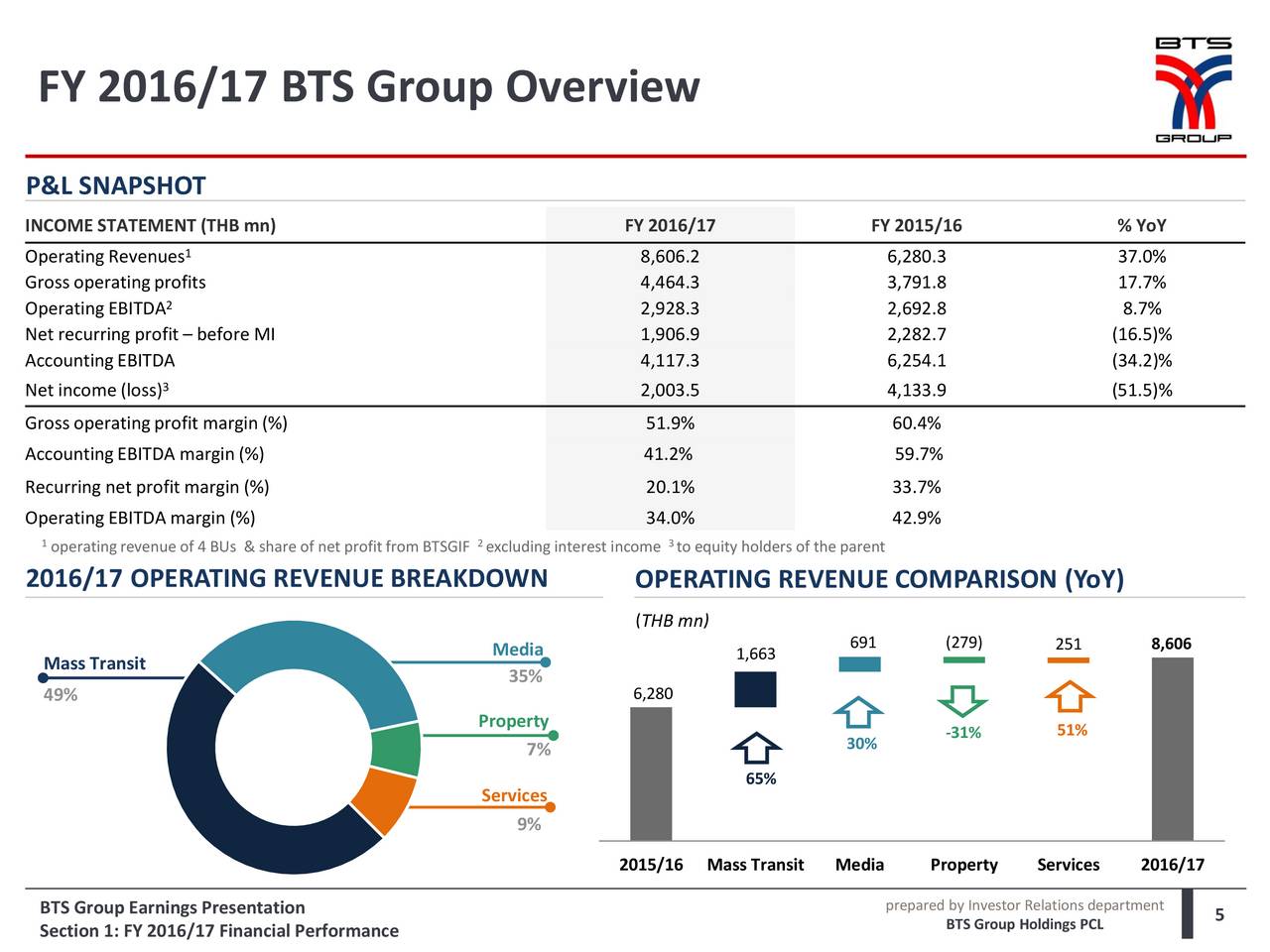
Task: Click the gray 2016/17 bar
Action: coord(1172,749)
